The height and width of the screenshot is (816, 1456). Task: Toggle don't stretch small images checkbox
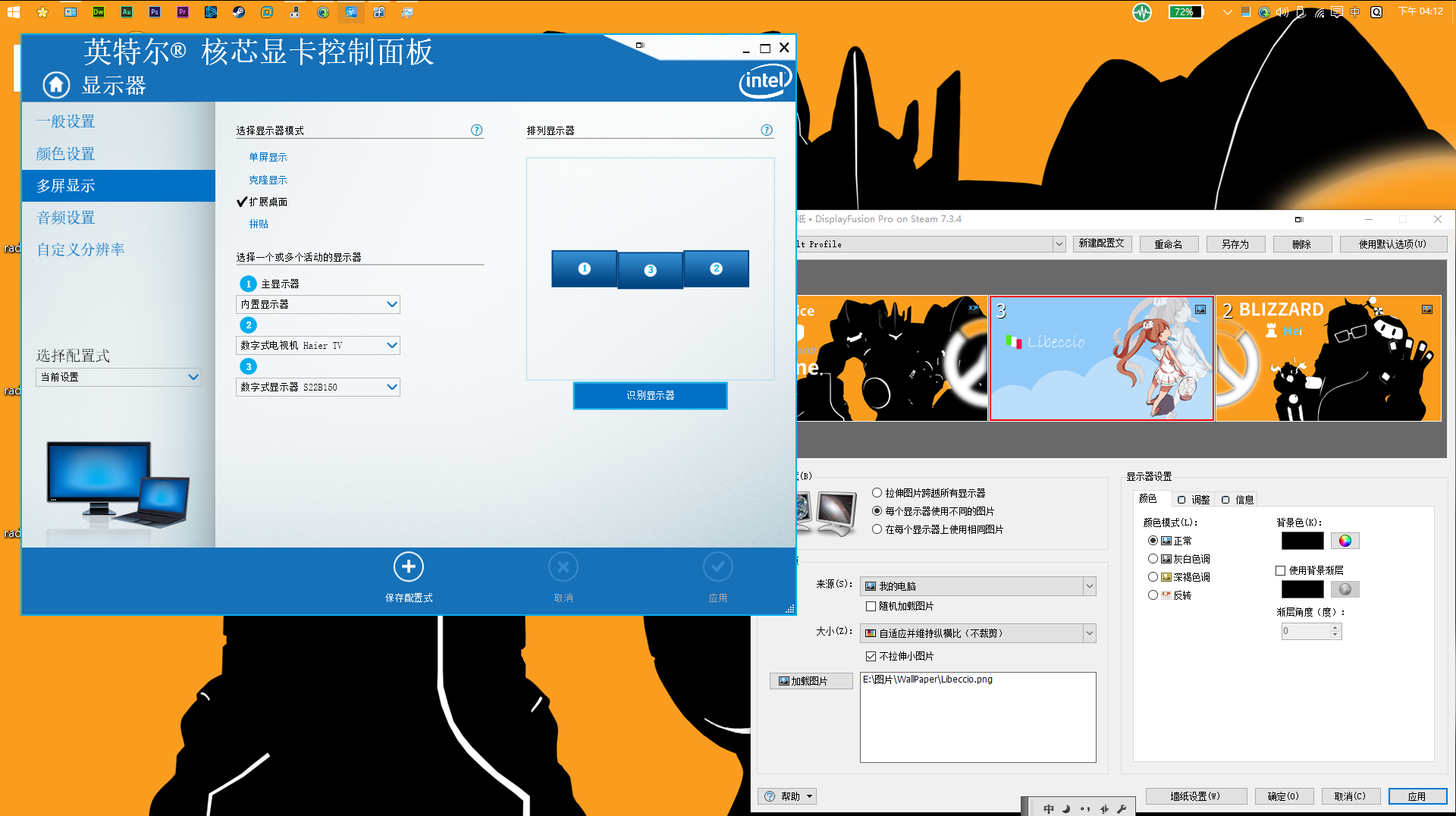click(871, 656)
